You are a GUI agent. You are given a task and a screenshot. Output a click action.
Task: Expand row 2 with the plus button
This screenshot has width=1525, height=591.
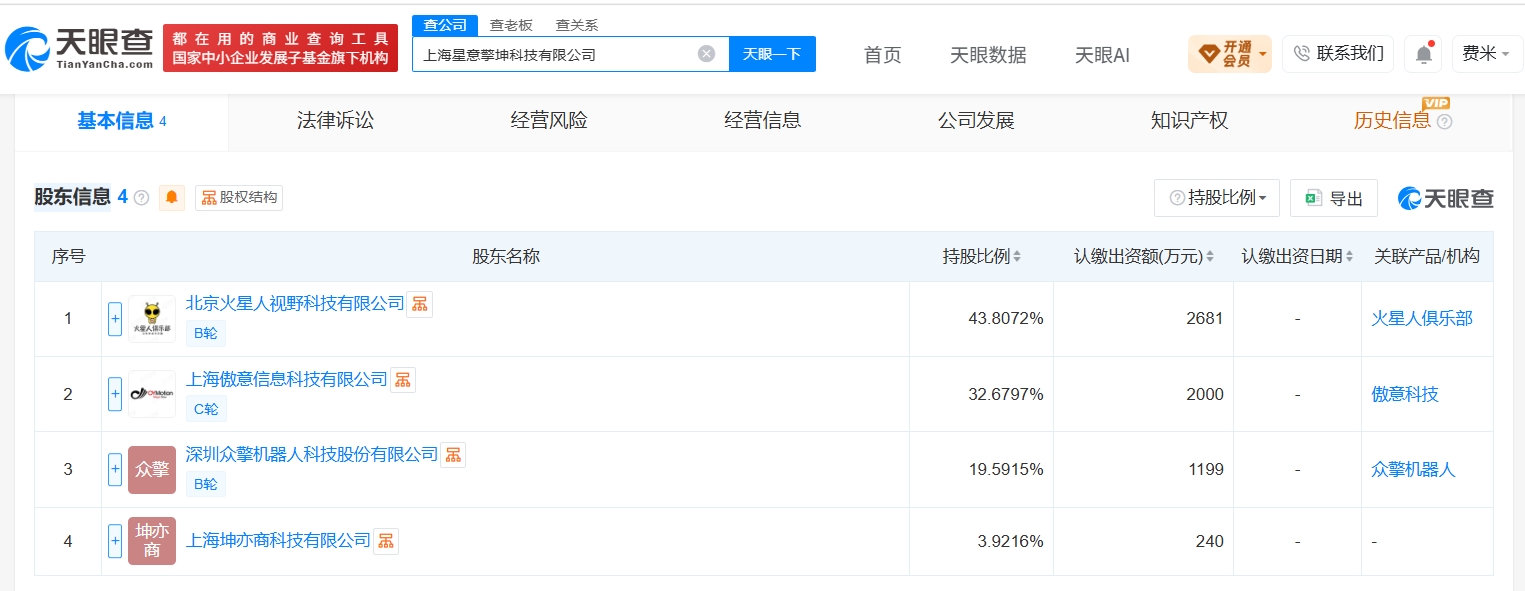pyautogui.click(x=115, y=394)
